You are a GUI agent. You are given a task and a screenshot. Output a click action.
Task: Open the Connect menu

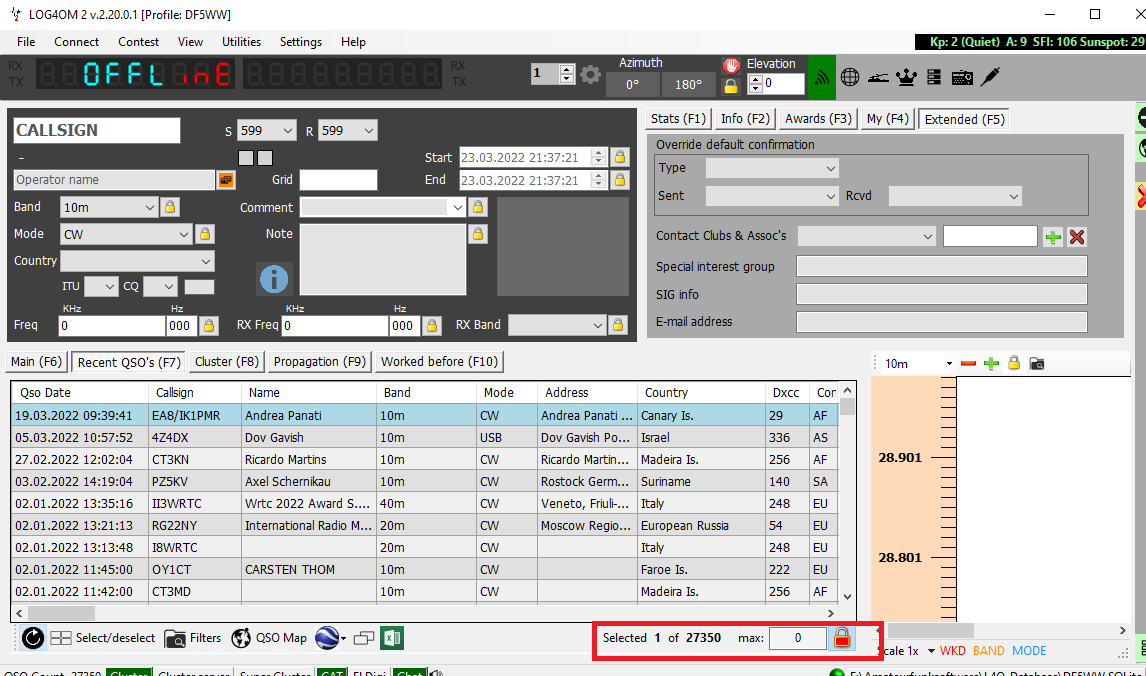(x=76, y=42)
